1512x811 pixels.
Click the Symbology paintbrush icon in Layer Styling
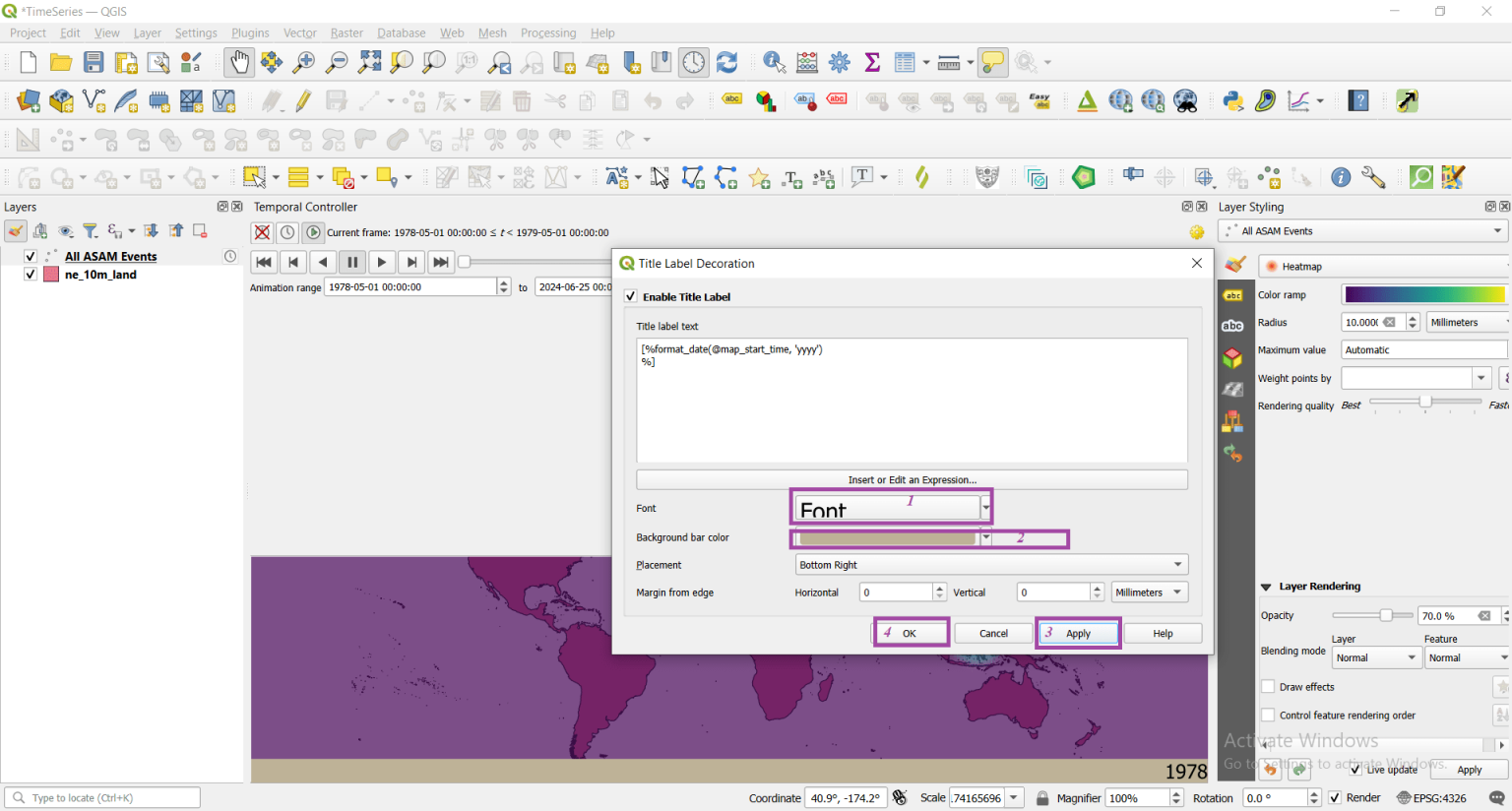coord(1232,265)
